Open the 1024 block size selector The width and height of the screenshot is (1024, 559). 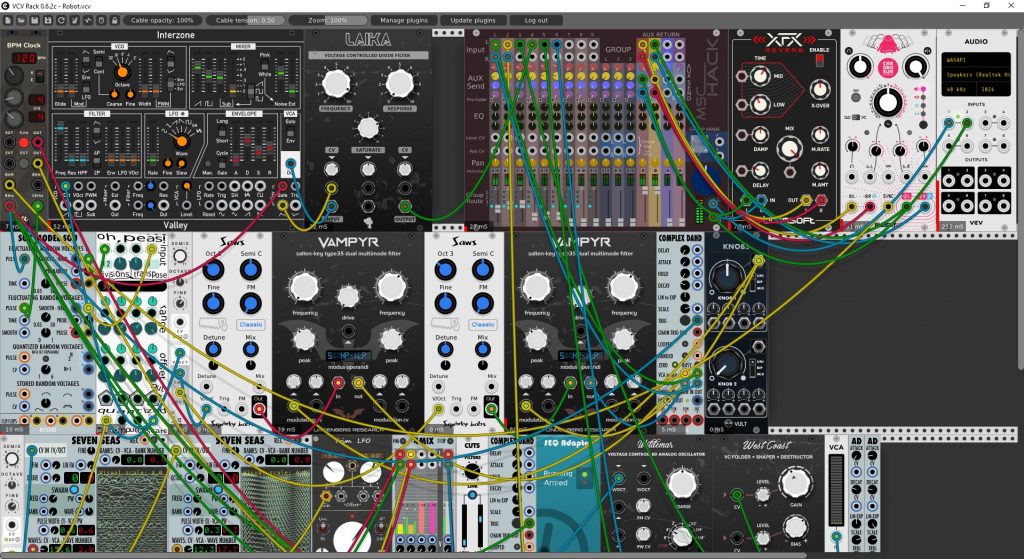[x=993, y=89]
